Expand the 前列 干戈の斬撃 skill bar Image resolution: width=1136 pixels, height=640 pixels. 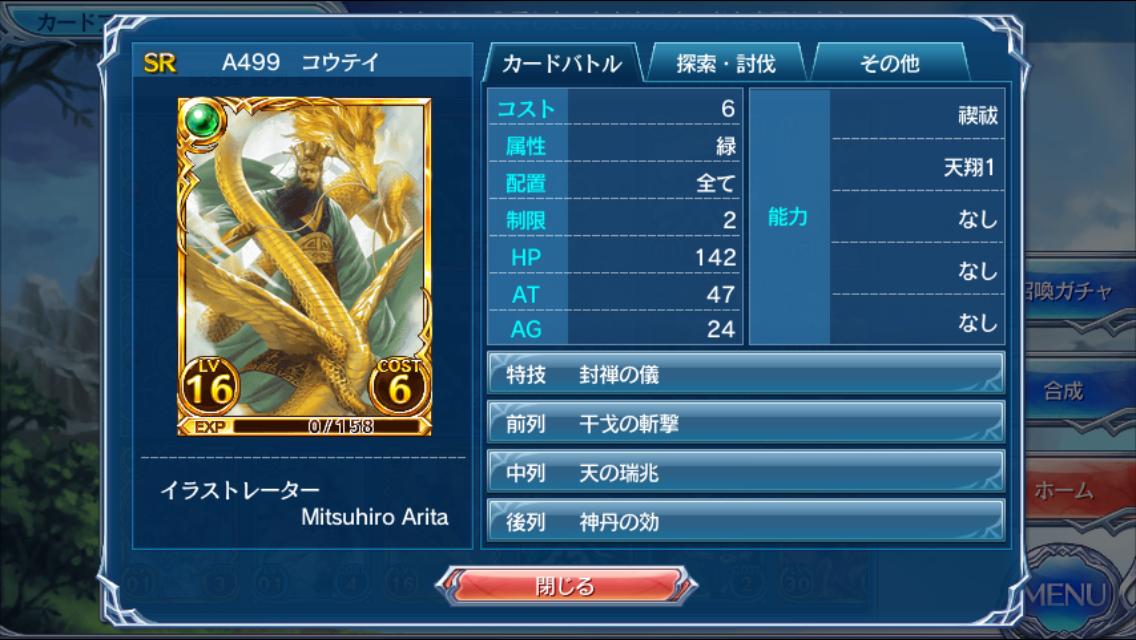[746, 423]
